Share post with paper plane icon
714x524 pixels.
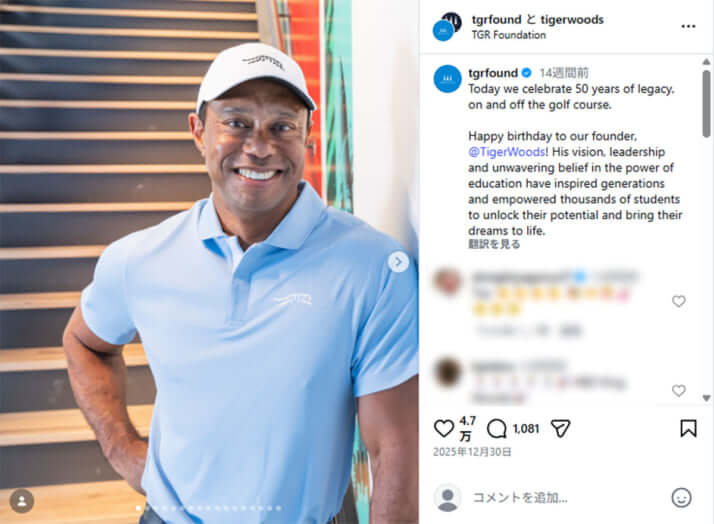coord(561,428)
